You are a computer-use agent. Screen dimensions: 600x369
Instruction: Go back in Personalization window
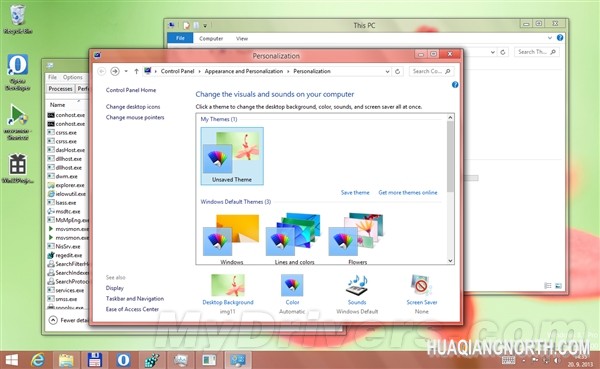101,71
